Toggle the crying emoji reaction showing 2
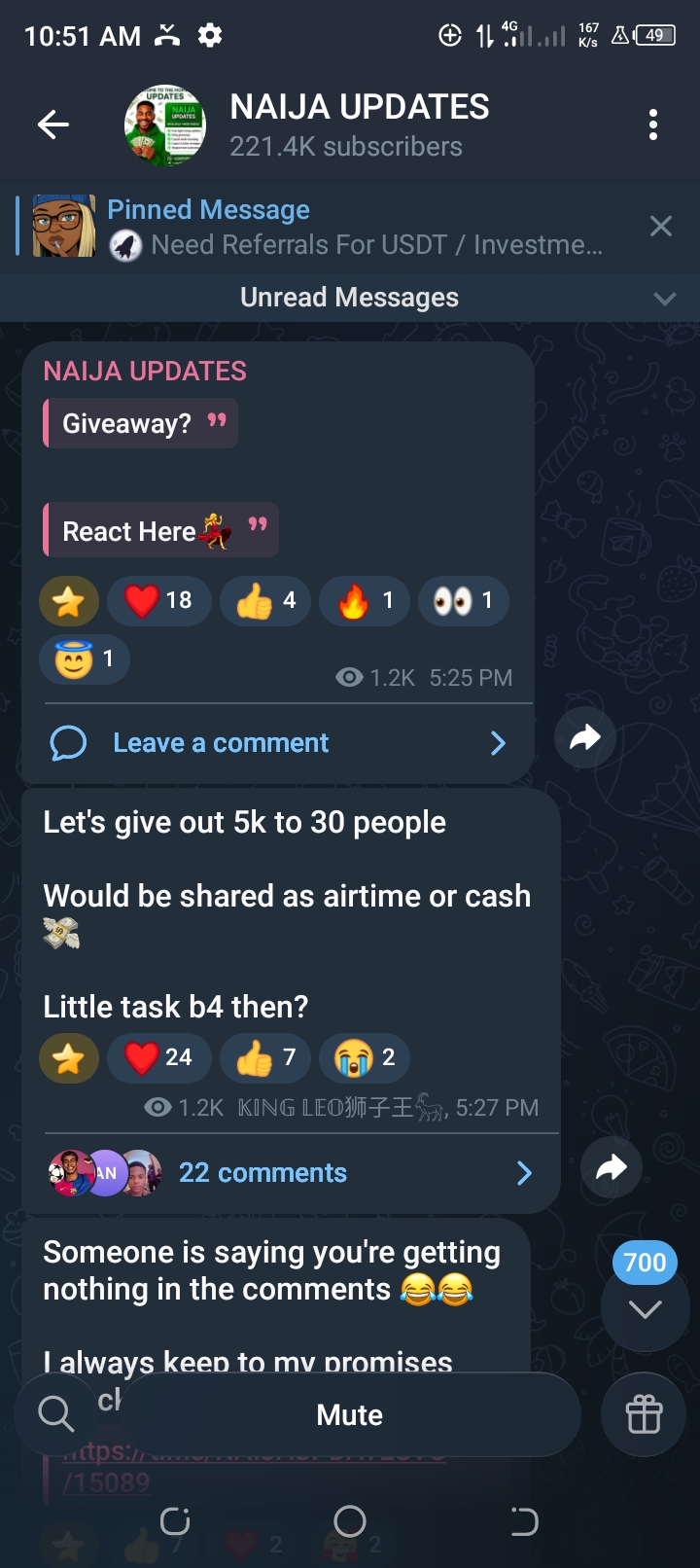Image resolution: width=700 pixels, height=1568 pixels. coord(365,1057)
